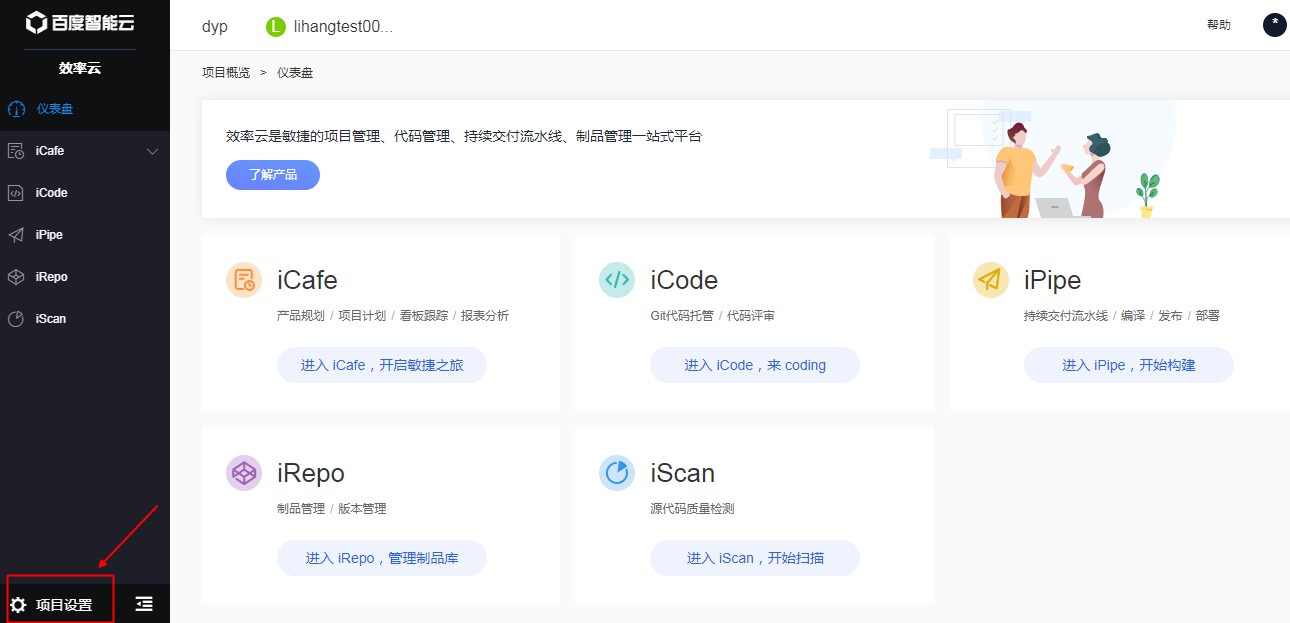1290x623 pixels.
Task: Select the iCafe icon in the sidebar
Action: (x=16, y=151)
